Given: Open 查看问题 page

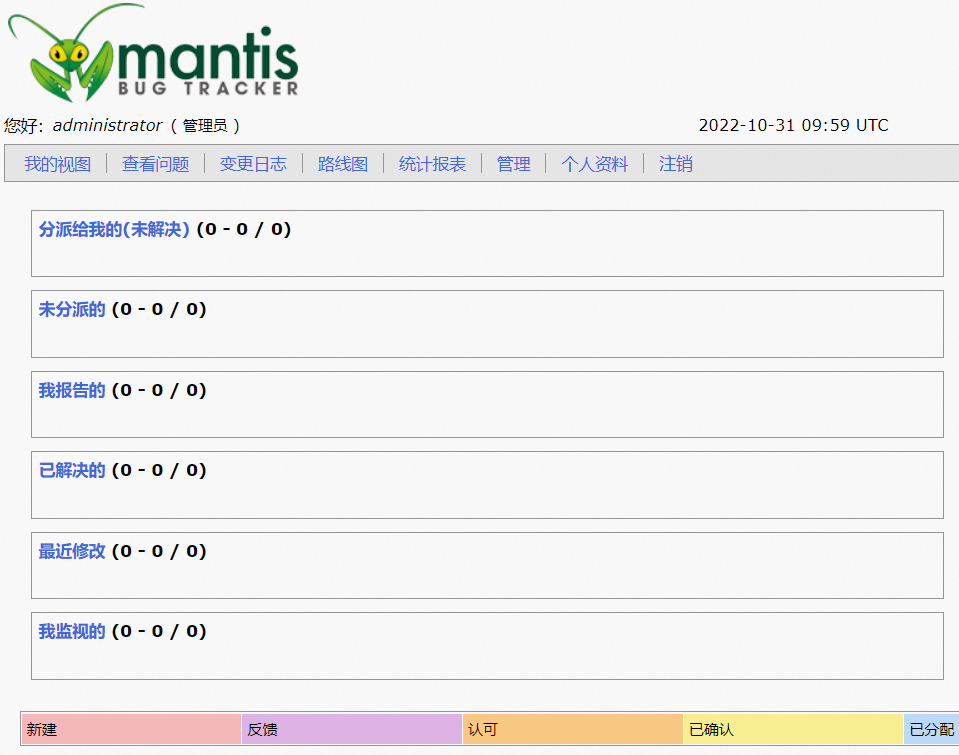Looking at the screenshot, I should (x=154, y=164).
